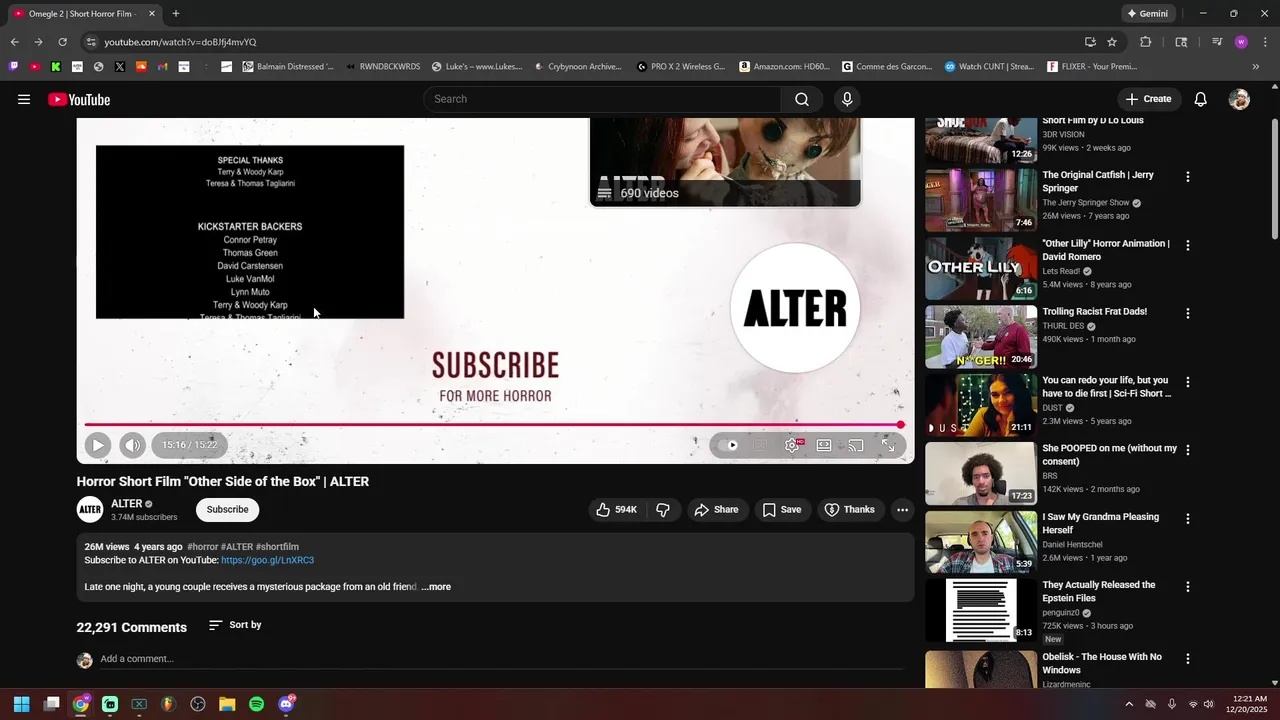Open options for They Actually Released Epstein Files
Screen dimensions: 1280x720
(x=1188, y=587)
